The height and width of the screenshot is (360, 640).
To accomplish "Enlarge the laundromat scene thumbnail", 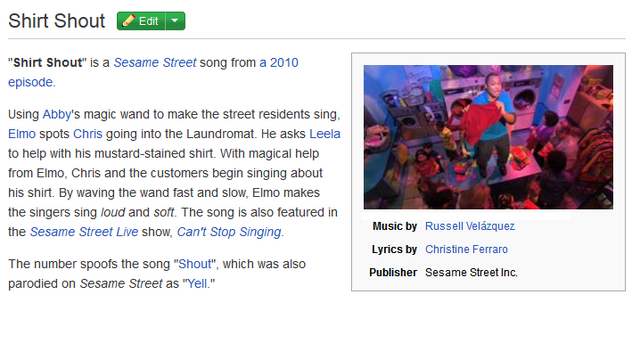I will [x=488, y=137].
